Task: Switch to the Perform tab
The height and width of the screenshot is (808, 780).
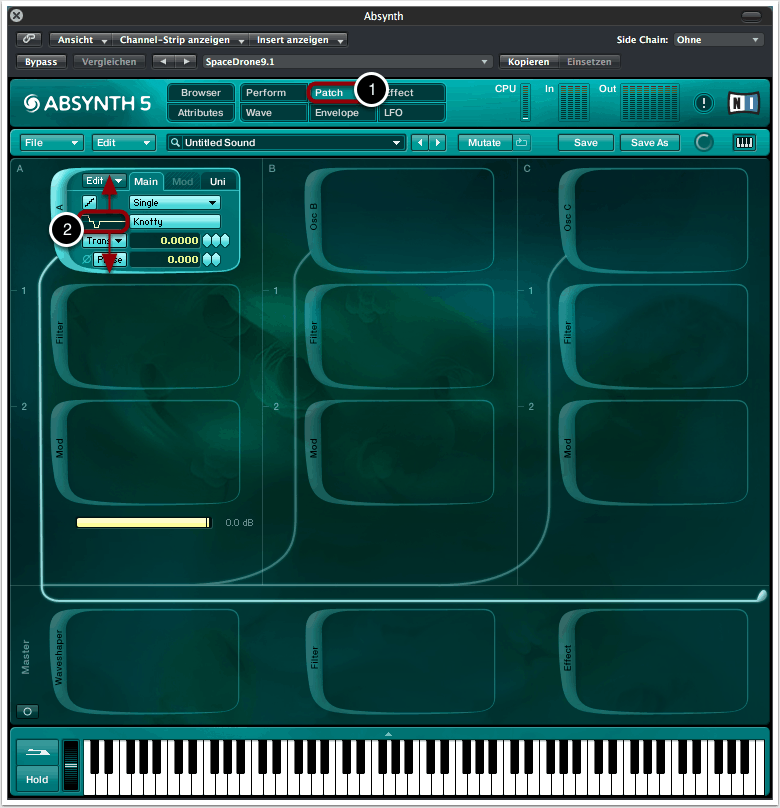Action: pos(273,93)
